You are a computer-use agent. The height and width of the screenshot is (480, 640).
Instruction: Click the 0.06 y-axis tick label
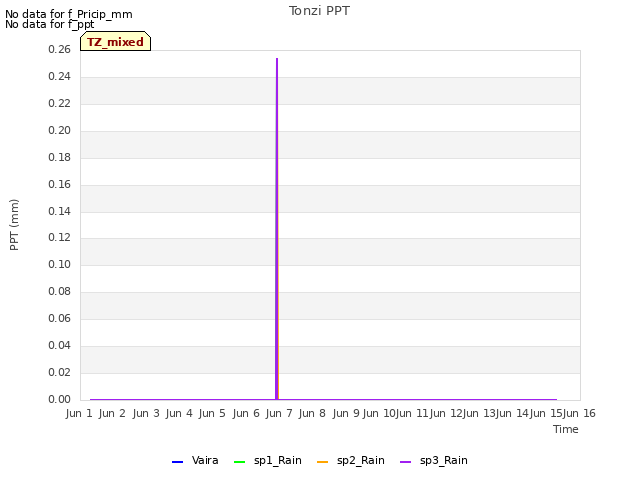tap(60, 318)
